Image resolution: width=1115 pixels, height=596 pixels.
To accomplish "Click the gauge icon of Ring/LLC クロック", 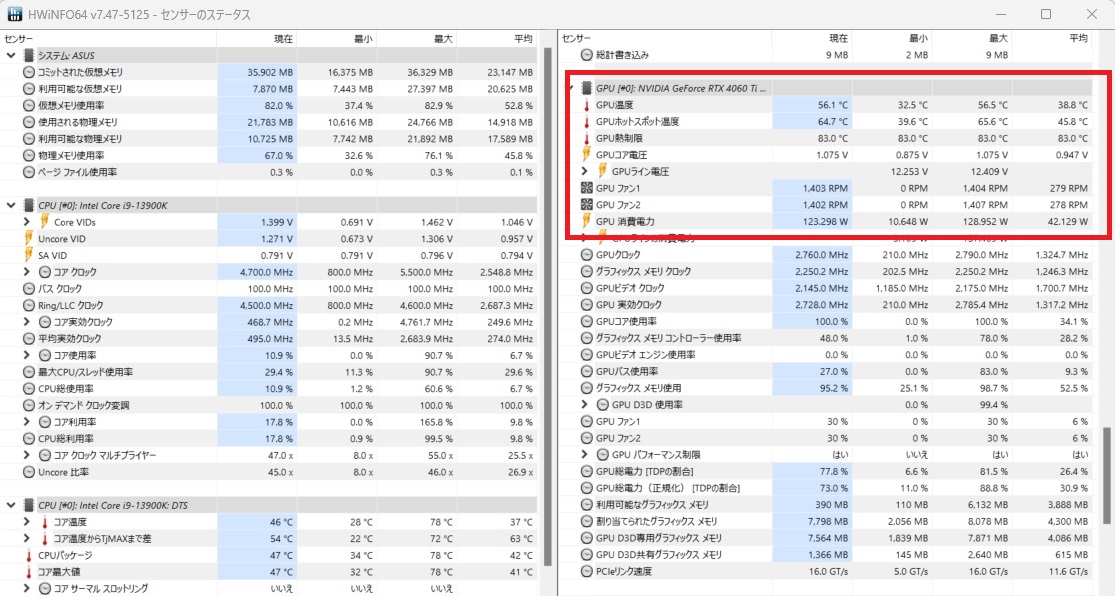I will [x=28, y=305].
